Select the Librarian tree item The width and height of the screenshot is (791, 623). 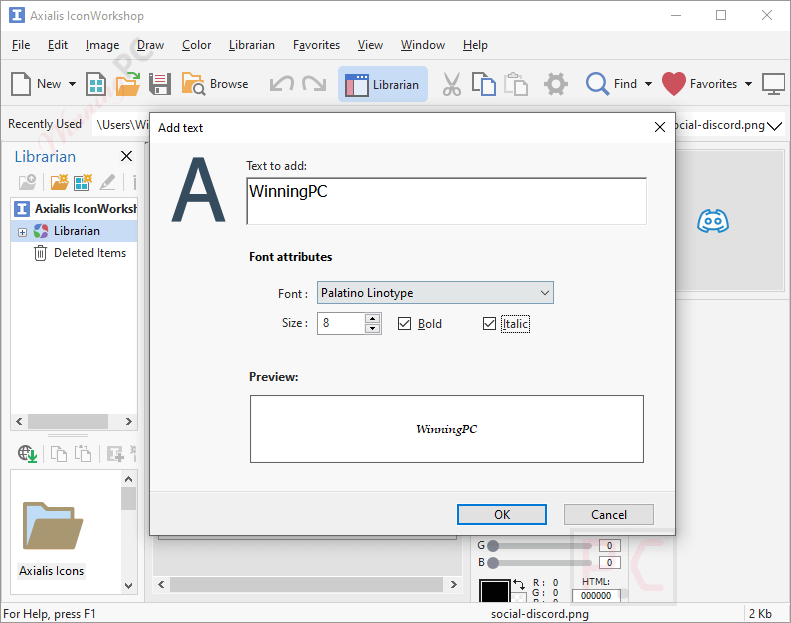click(77, 231)
